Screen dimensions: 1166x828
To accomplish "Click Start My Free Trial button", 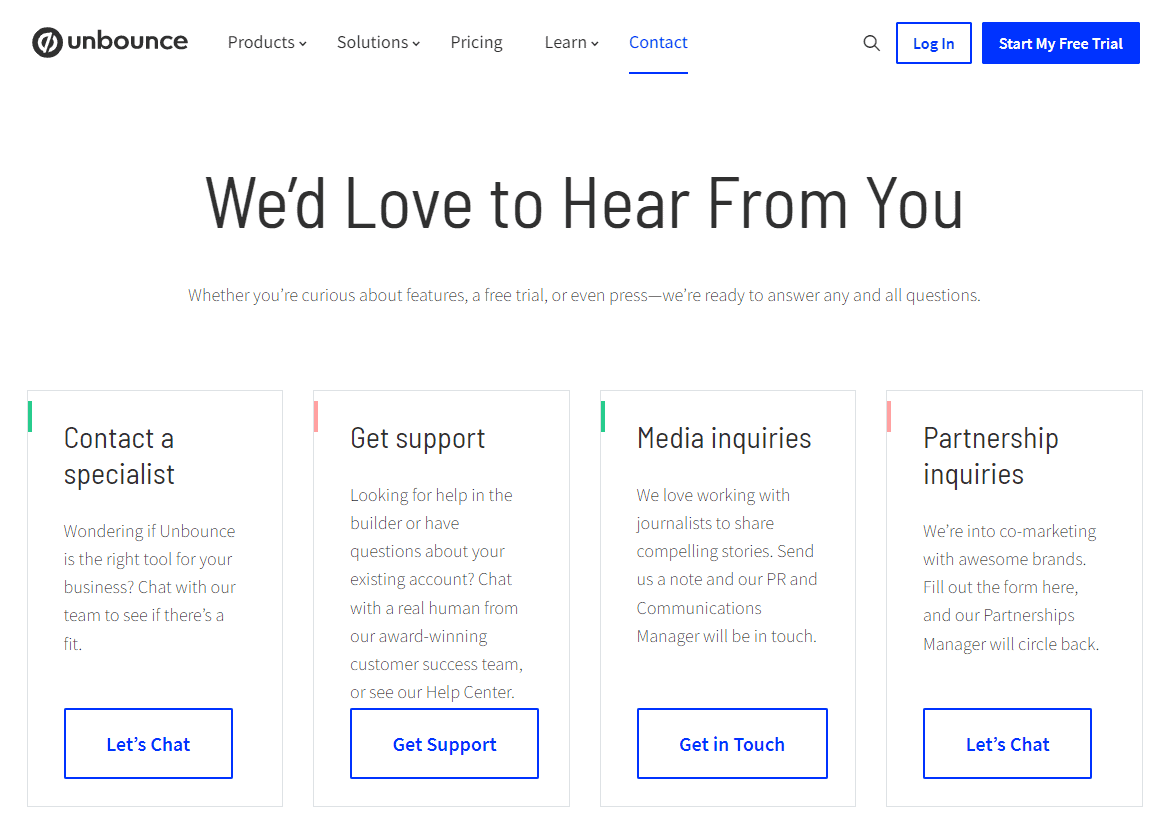I will click(1060, 43).
